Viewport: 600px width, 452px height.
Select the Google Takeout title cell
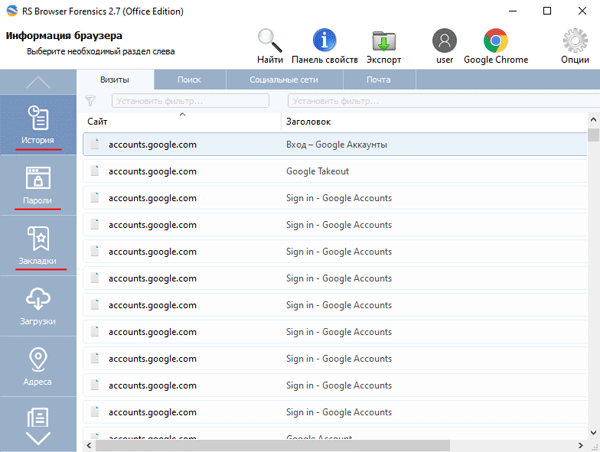[x=318, y=171]
